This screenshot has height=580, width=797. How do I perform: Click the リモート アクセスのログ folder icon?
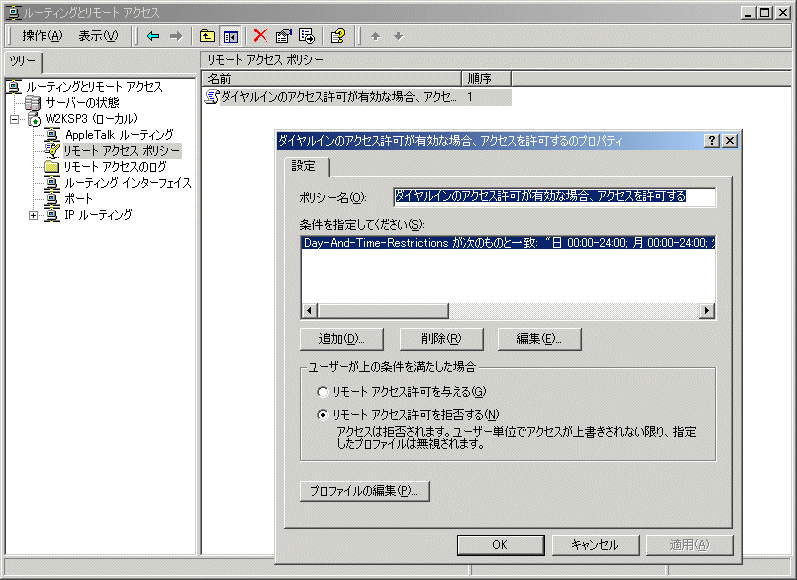51,167
